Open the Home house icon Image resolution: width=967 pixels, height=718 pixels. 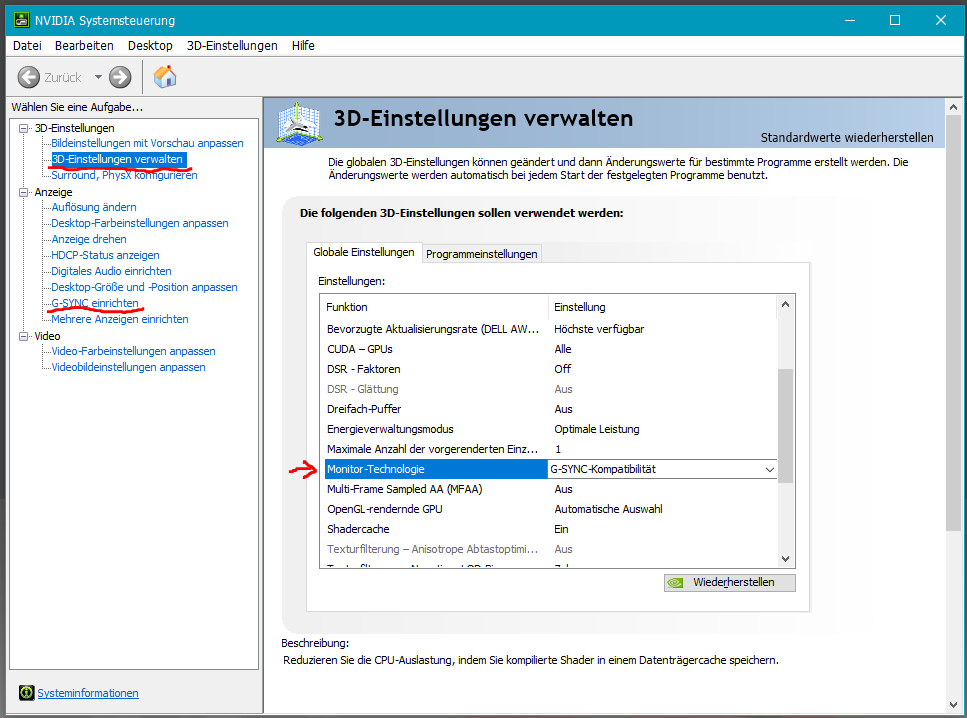pos(165,76)
